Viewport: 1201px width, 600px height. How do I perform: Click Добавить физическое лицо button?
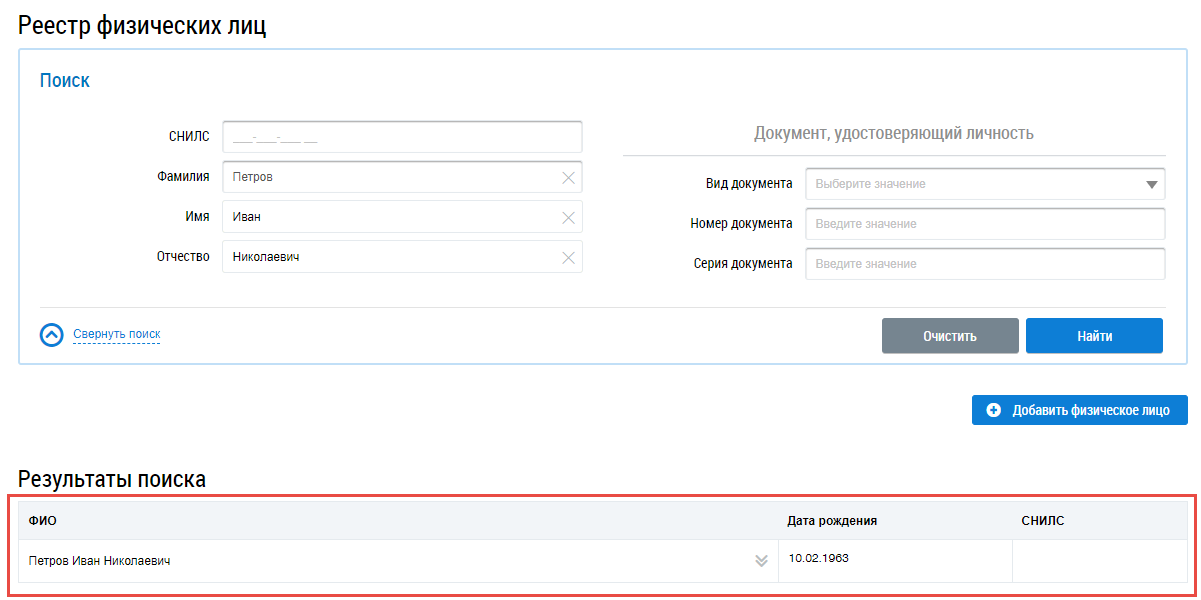point(1079,410)
